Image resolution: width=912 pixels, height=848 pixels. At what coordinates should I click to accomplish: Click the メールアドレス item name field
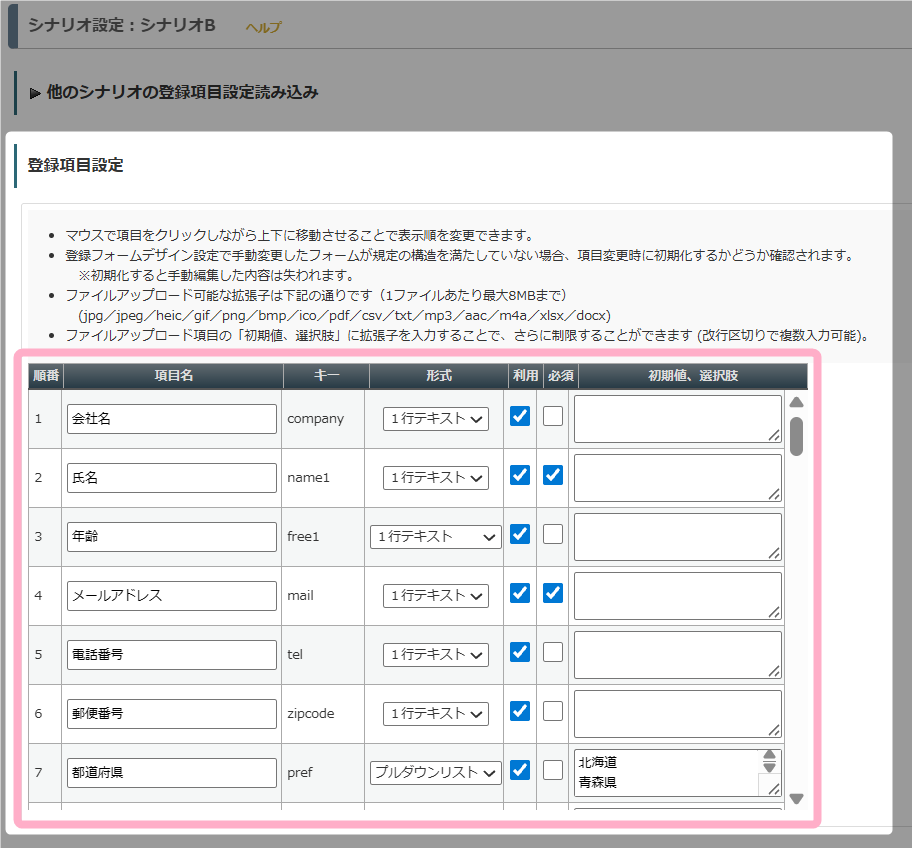click(172, 596)
